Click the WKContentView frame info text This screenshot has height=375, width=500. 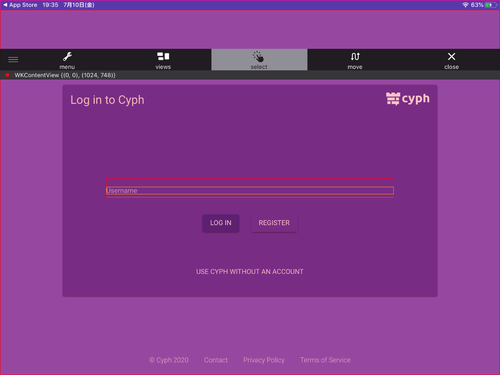65,75
